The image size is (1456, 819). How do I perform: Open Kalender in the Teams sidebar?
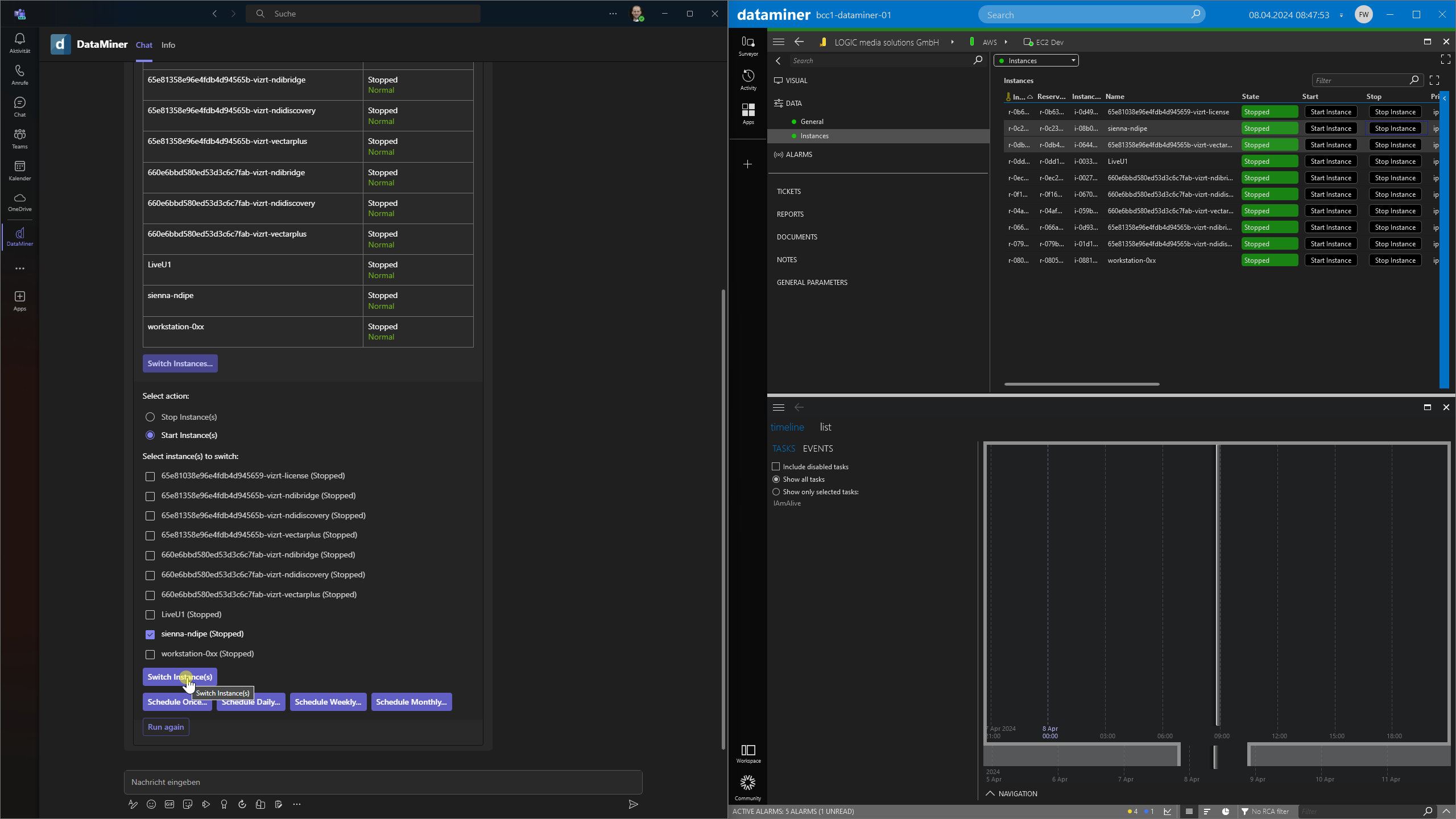20,170
